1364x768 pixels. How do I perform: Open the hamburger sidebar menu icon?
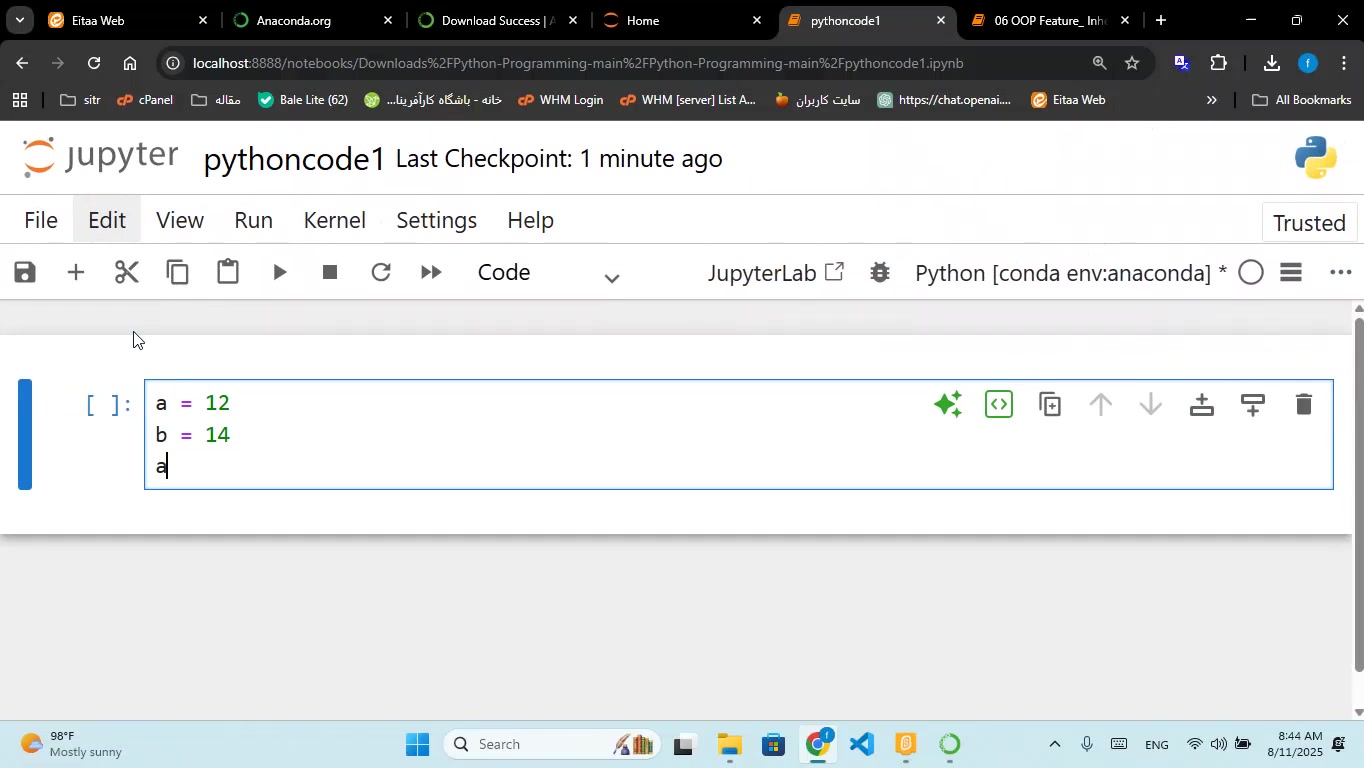click(x=1291, y=272)
